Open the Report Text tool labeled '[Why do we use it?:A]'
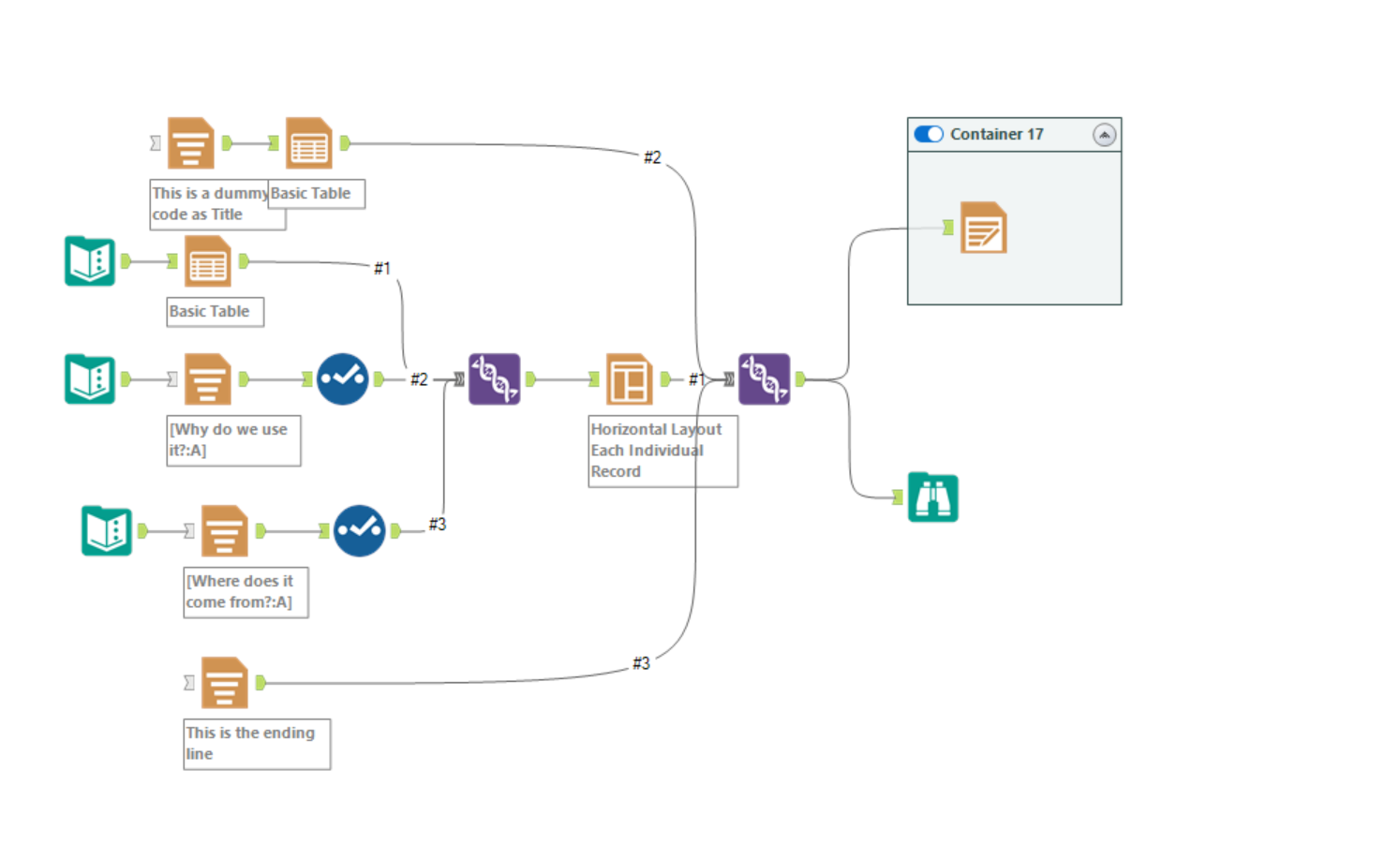 point(206,378)
